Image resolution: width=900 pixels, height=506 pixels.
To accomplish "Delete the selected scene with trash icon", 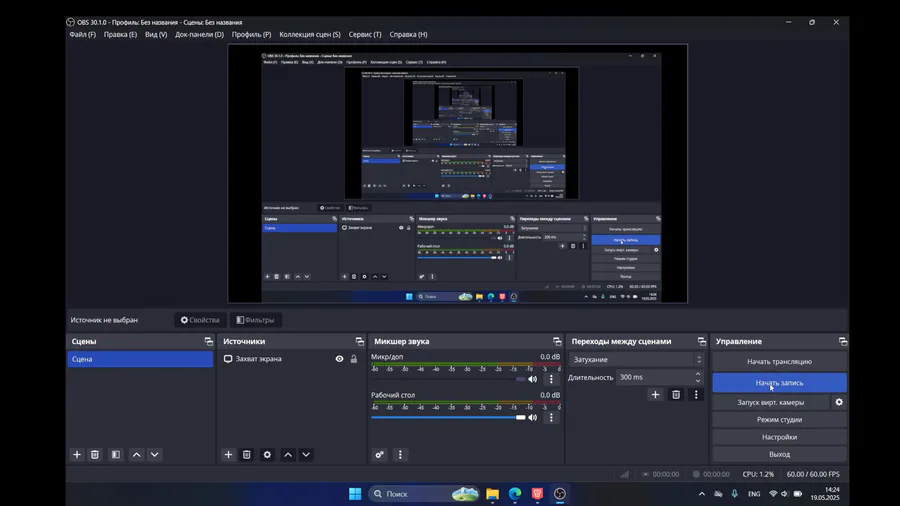I will point(95,454).
